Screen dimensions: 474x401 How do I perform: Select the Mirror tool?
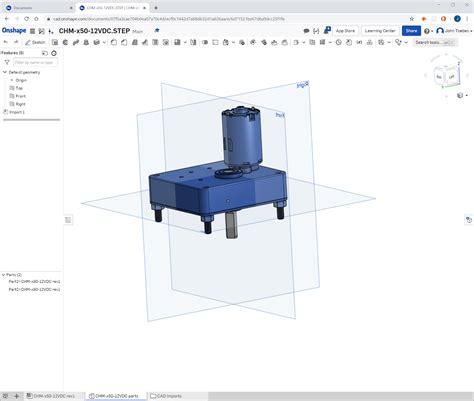[193, 42]
